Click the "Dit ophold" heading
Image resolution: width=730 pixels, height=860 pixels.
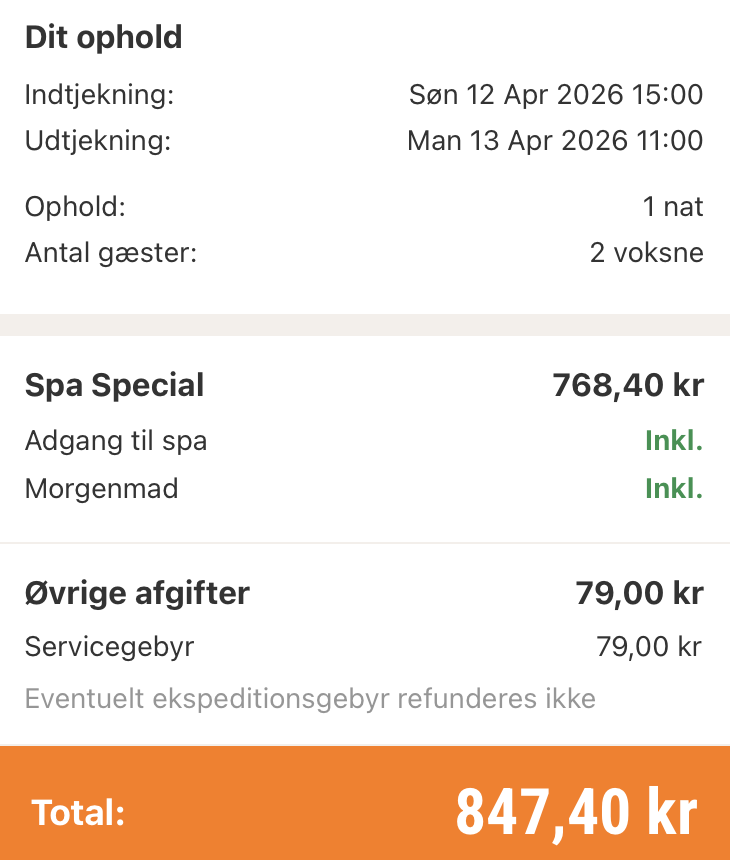point(103,38)
